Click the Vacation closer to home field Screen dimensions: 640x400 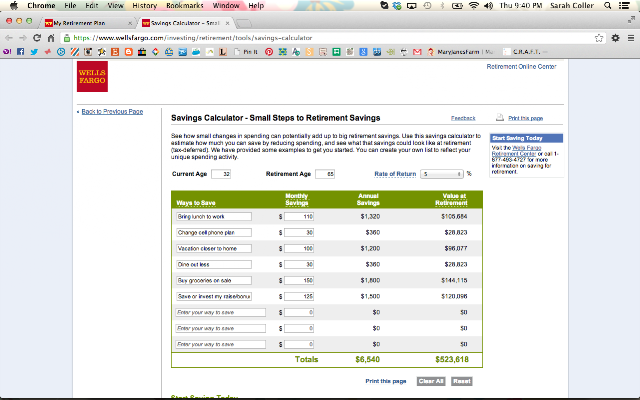[x=213, y=248]
